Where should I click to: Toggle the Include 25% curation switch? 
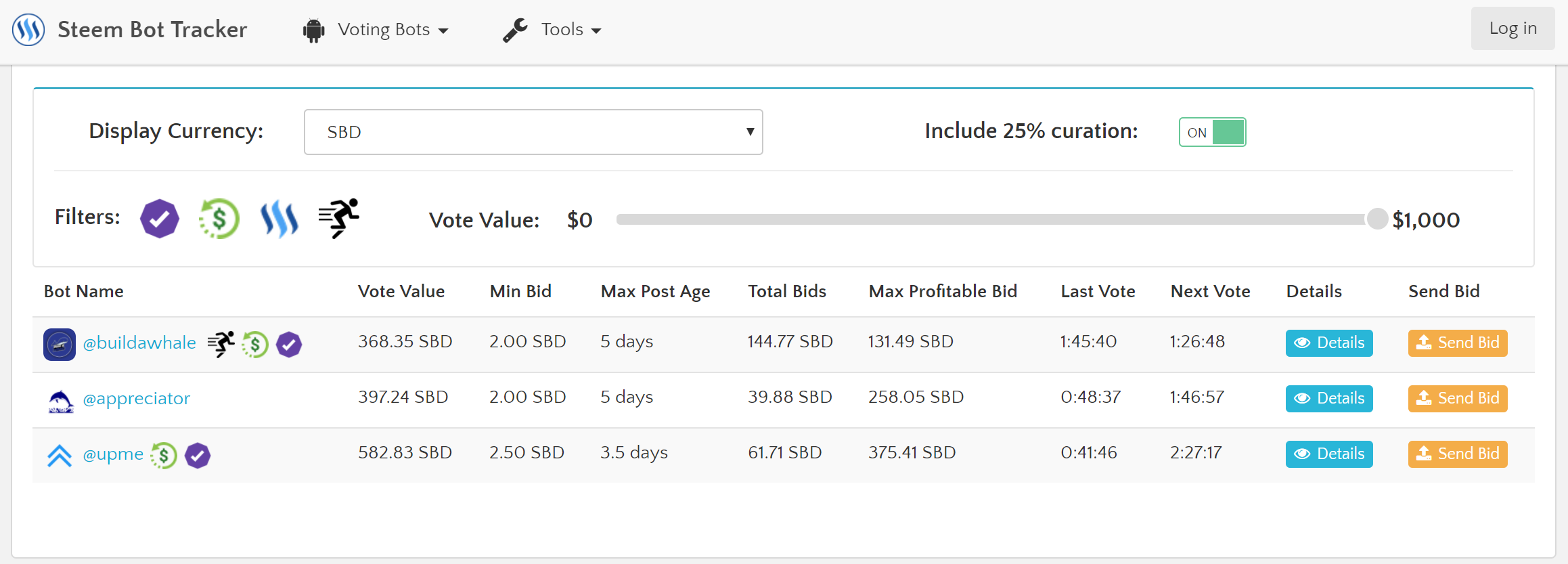[x=1212, y=132]
